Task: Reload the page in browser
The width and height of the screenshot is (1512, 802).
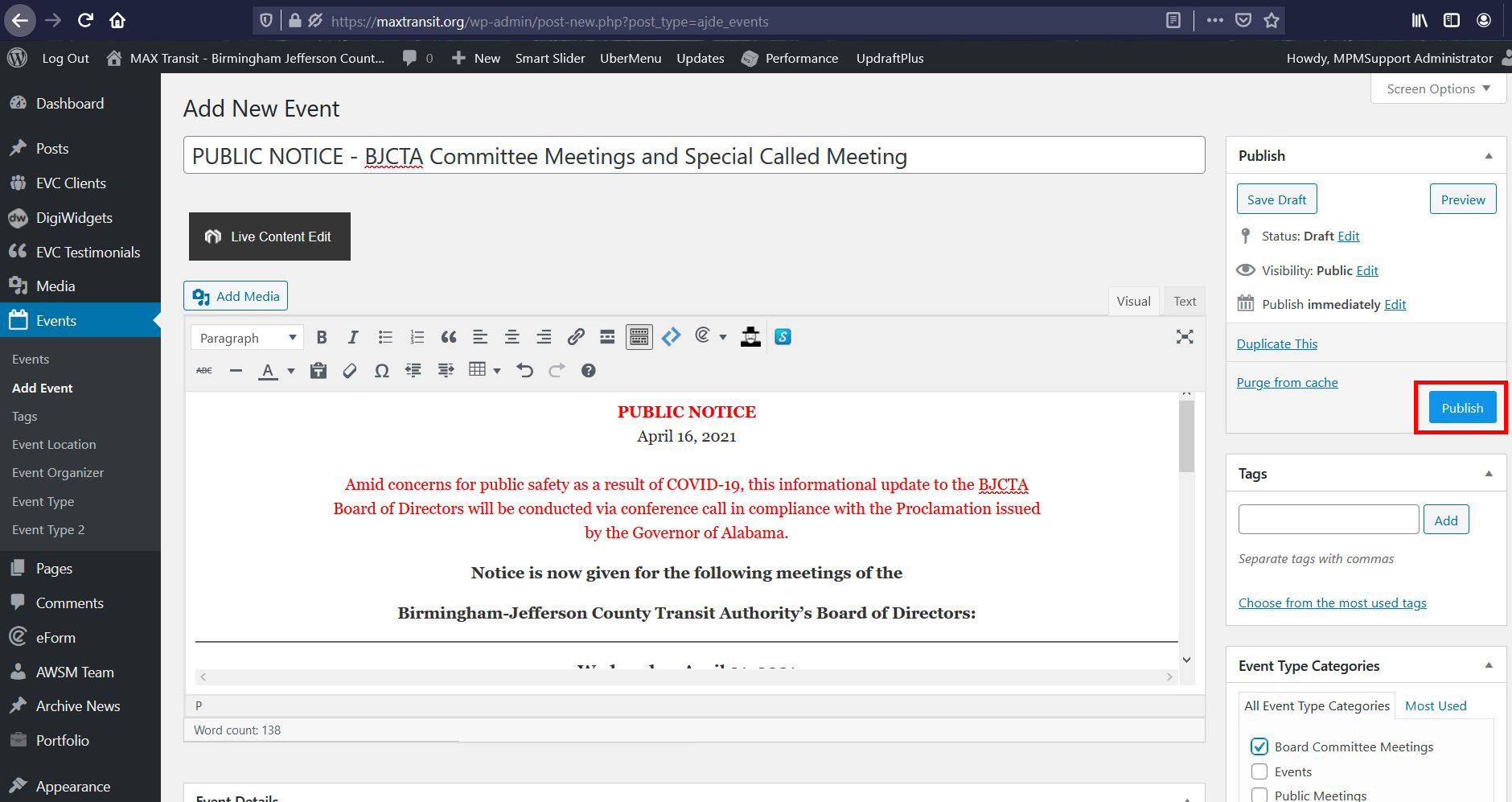Action: [x=85, y=20]
